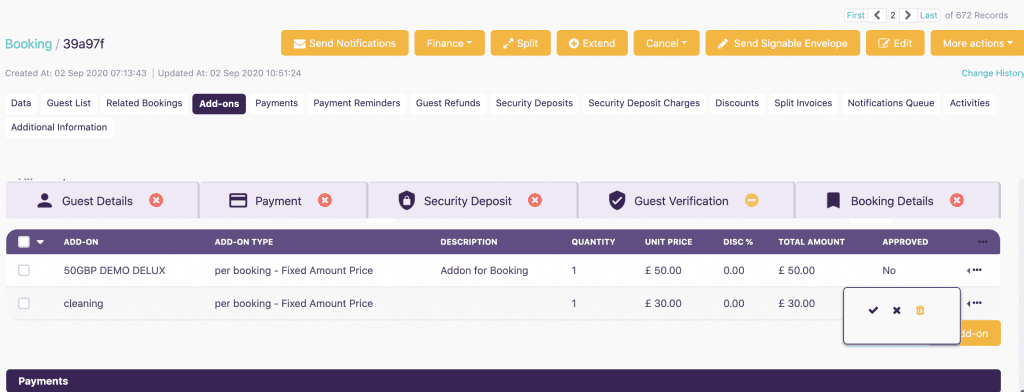Expand the More actions dropdown
1024x392 pixels.
coord(977,43)
